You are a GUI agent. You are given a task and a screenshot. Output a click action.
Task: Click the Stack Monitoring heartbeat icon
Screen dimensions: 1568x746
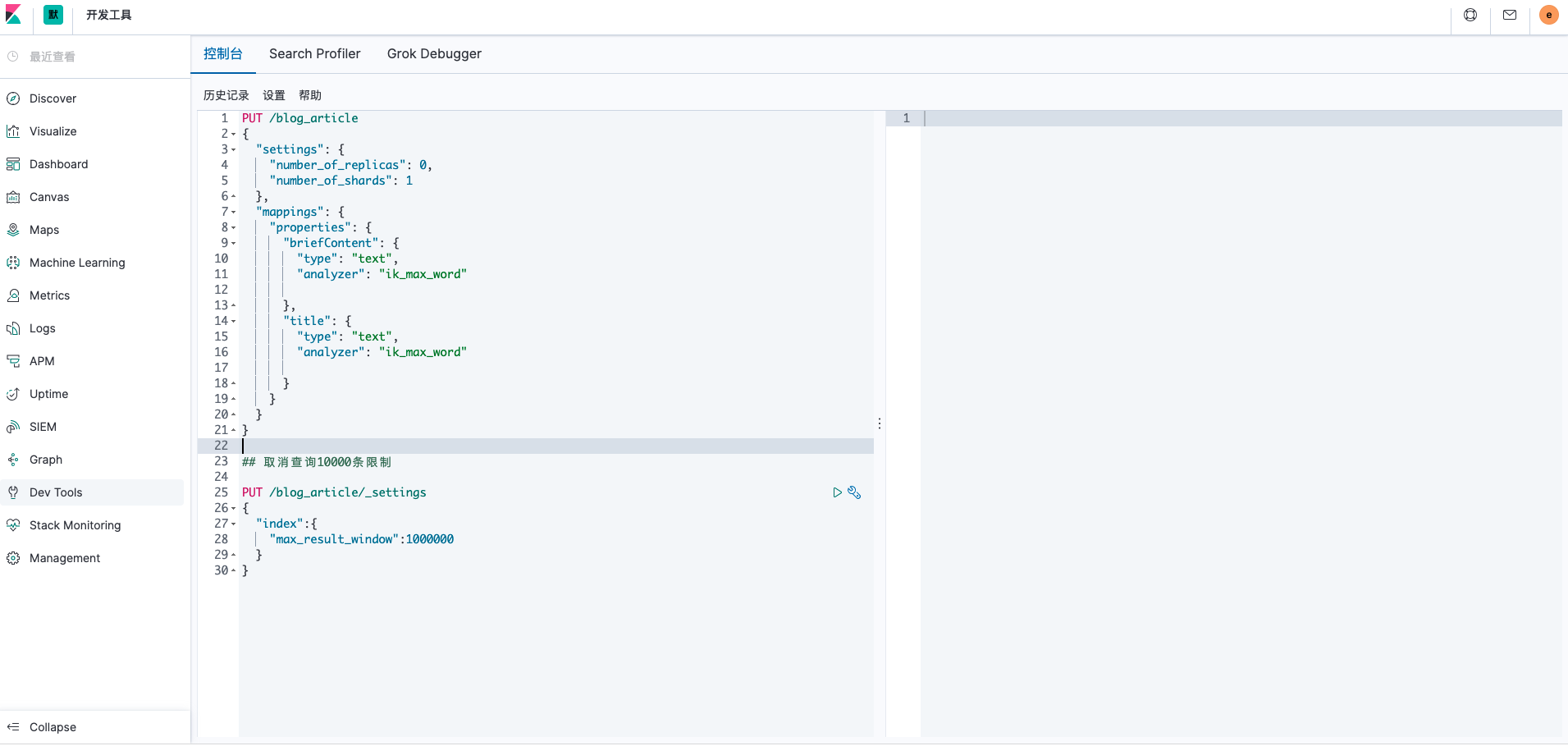pyautogui.click(x=13, y=525)
